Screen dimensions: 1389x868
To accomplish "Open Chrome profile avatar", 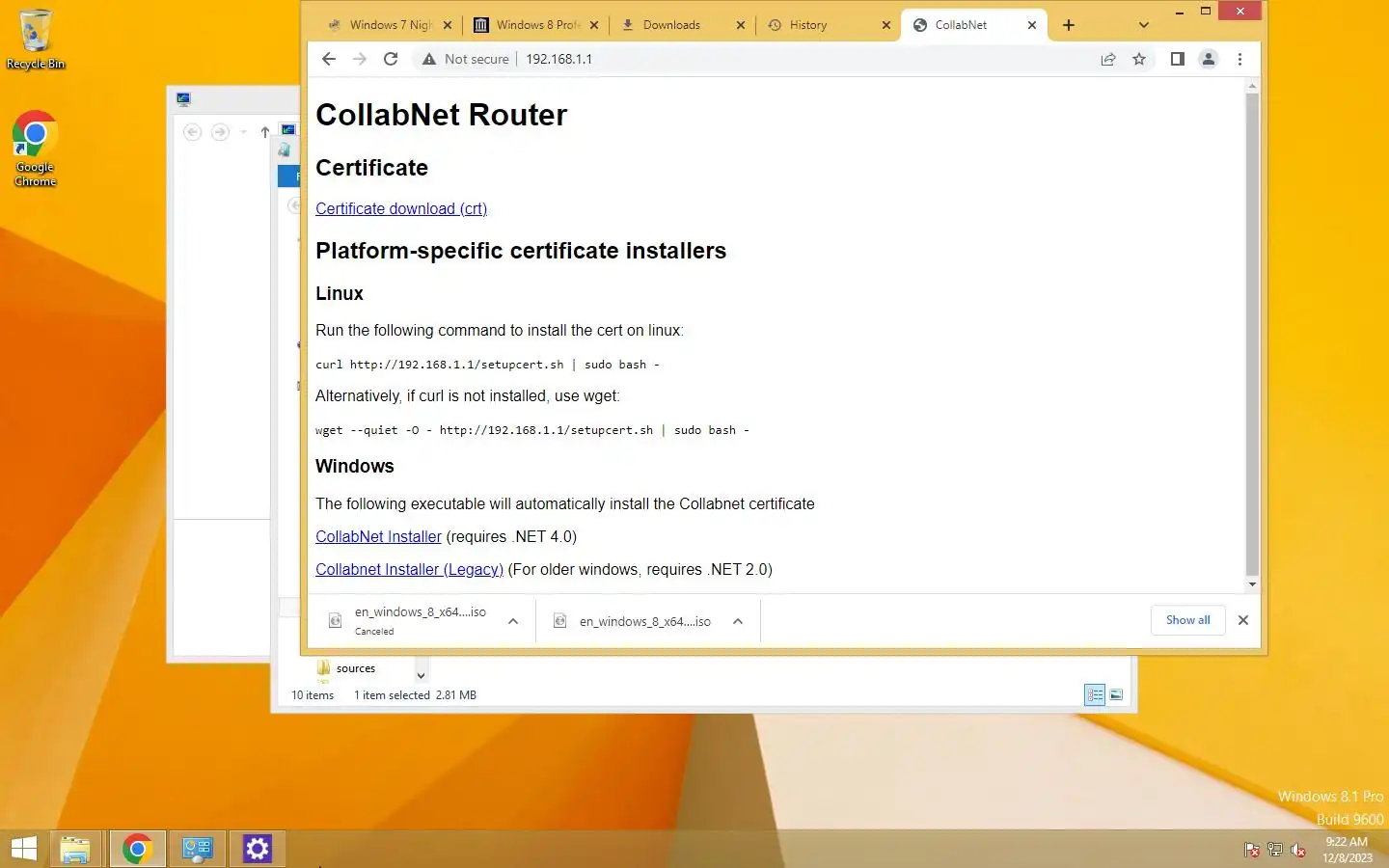I will (1208, 59).
